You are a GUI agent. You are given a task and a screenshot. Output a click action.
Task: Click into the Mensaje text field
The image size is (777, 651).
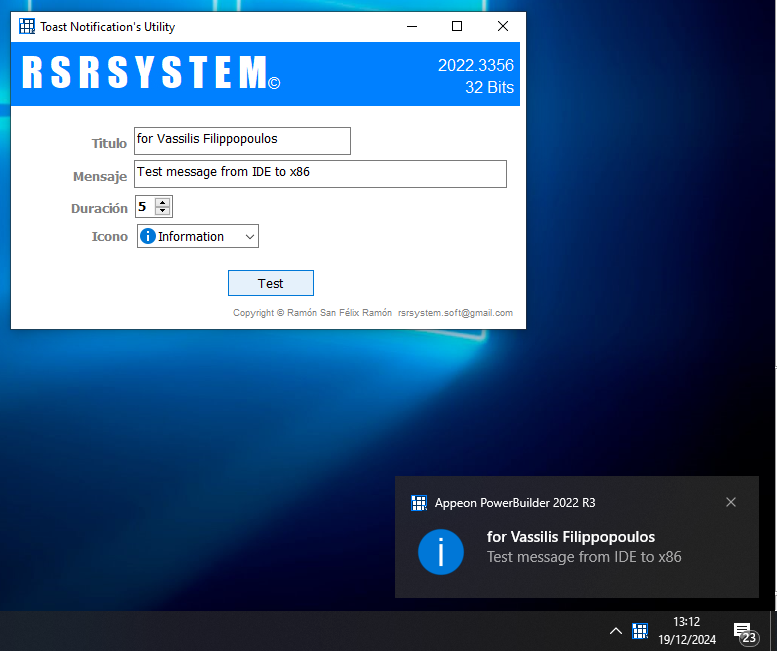pos(320,173)
